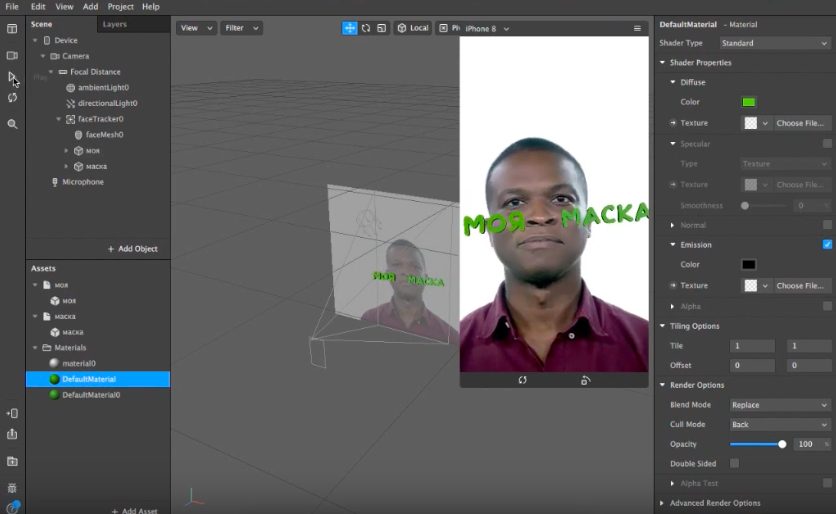
Task: Click the export/upload icon in left sidebar
Action: click(x=12, y=434)
